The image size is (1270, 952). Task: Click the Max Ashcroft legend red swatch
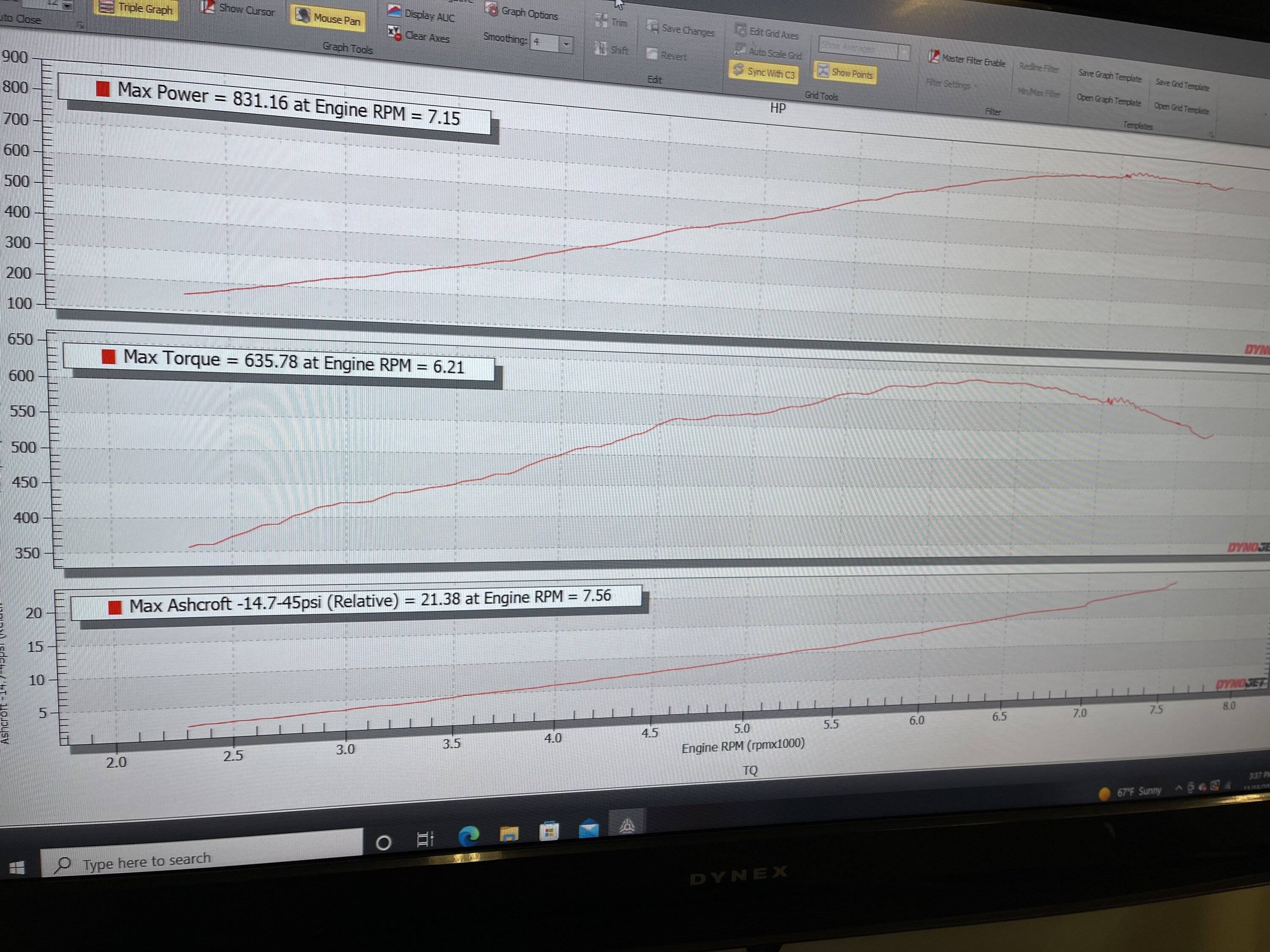click(x=115, y=607)
